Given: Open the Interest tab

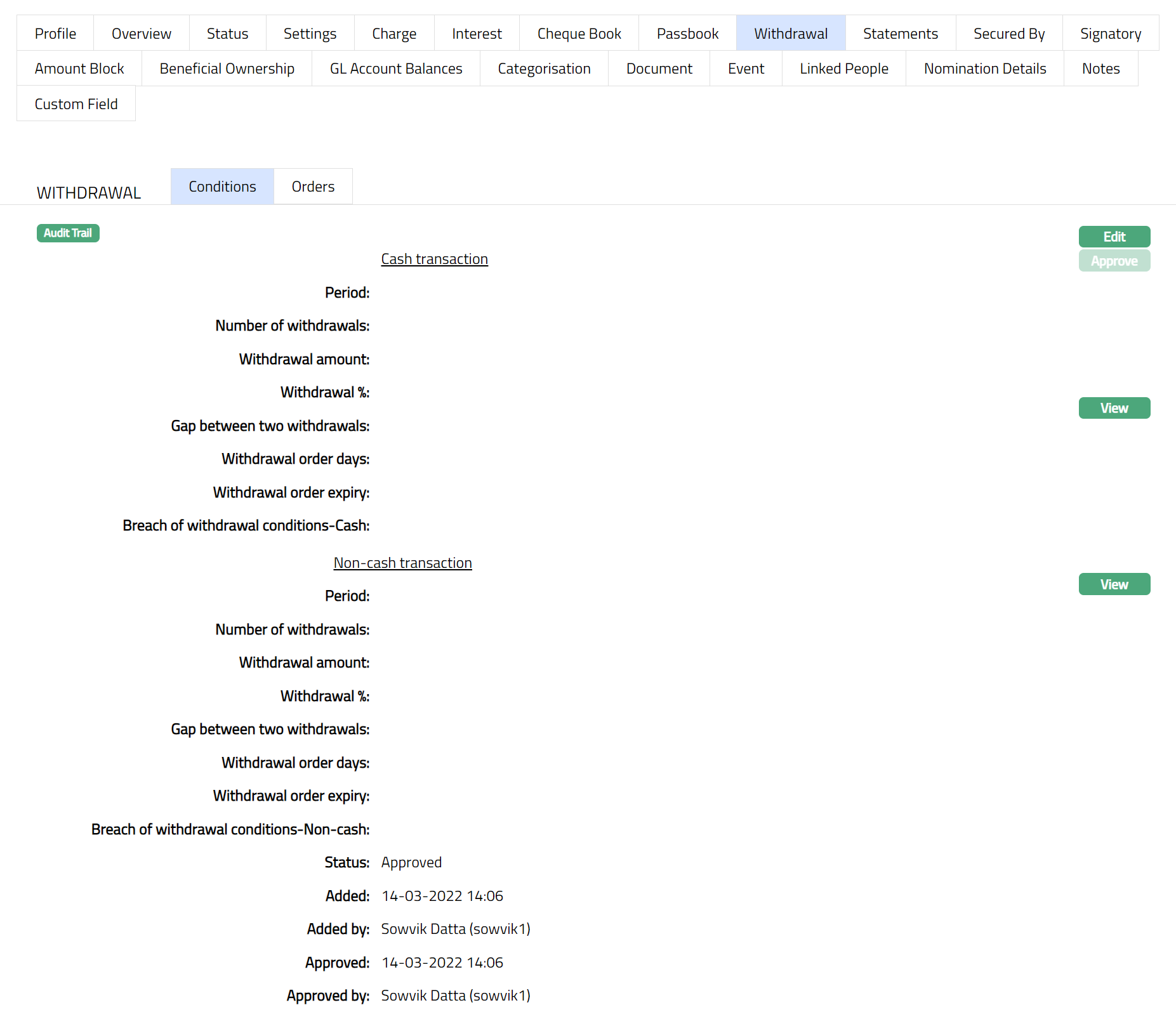Looking at the screenshot, I should coord(477,34).
